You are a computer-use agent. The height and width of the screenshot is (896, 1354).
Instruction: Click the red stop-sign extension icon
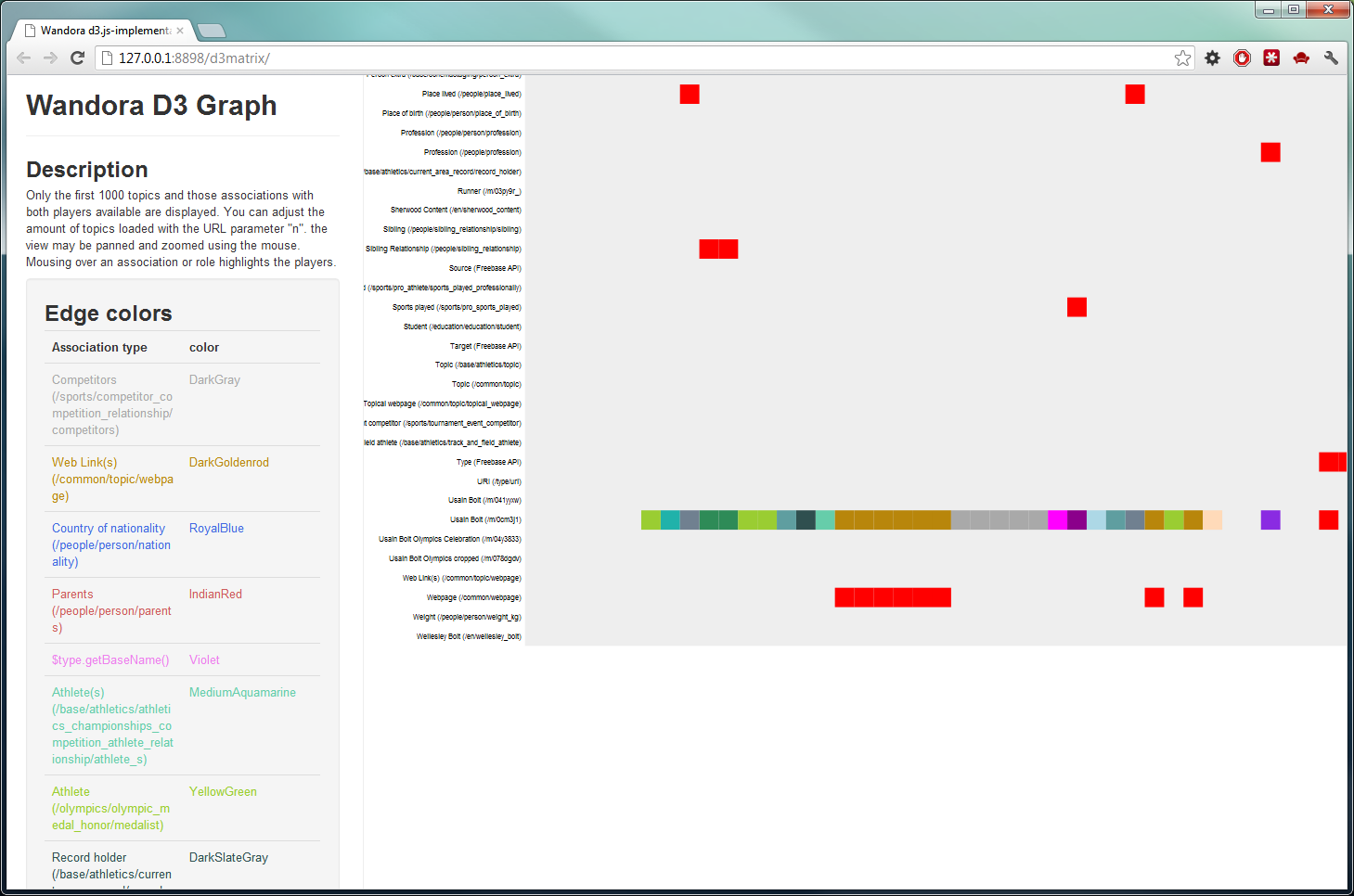click(1242, 58)
